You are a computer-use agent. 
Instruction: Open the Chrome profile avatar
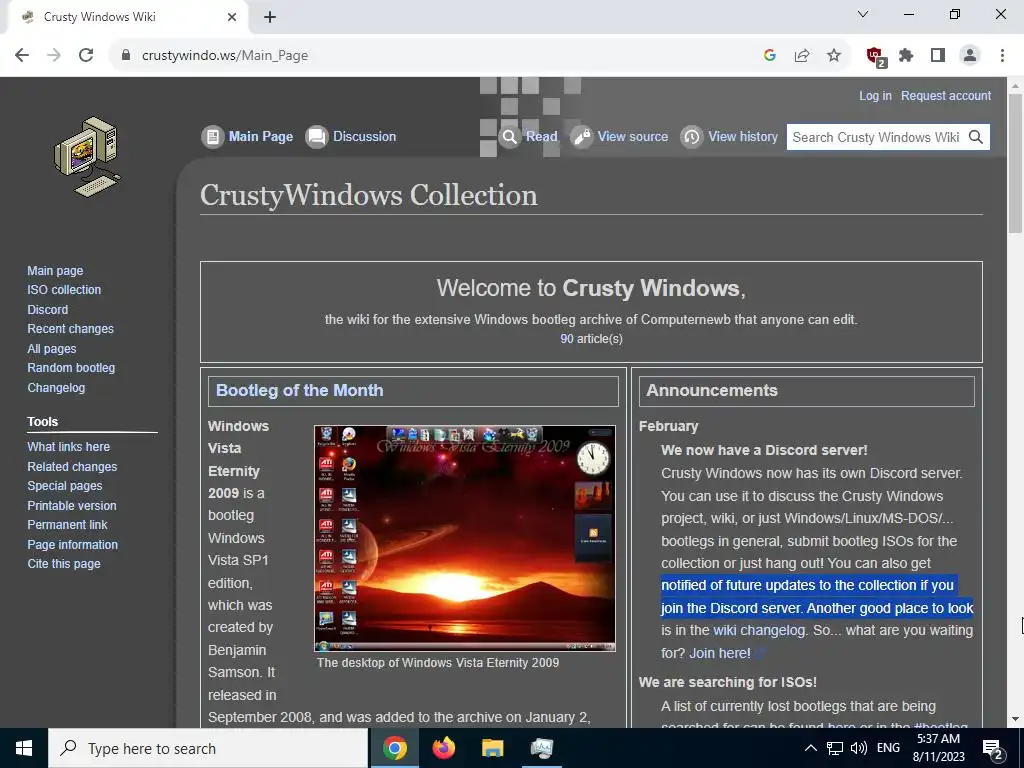point(970,56)
